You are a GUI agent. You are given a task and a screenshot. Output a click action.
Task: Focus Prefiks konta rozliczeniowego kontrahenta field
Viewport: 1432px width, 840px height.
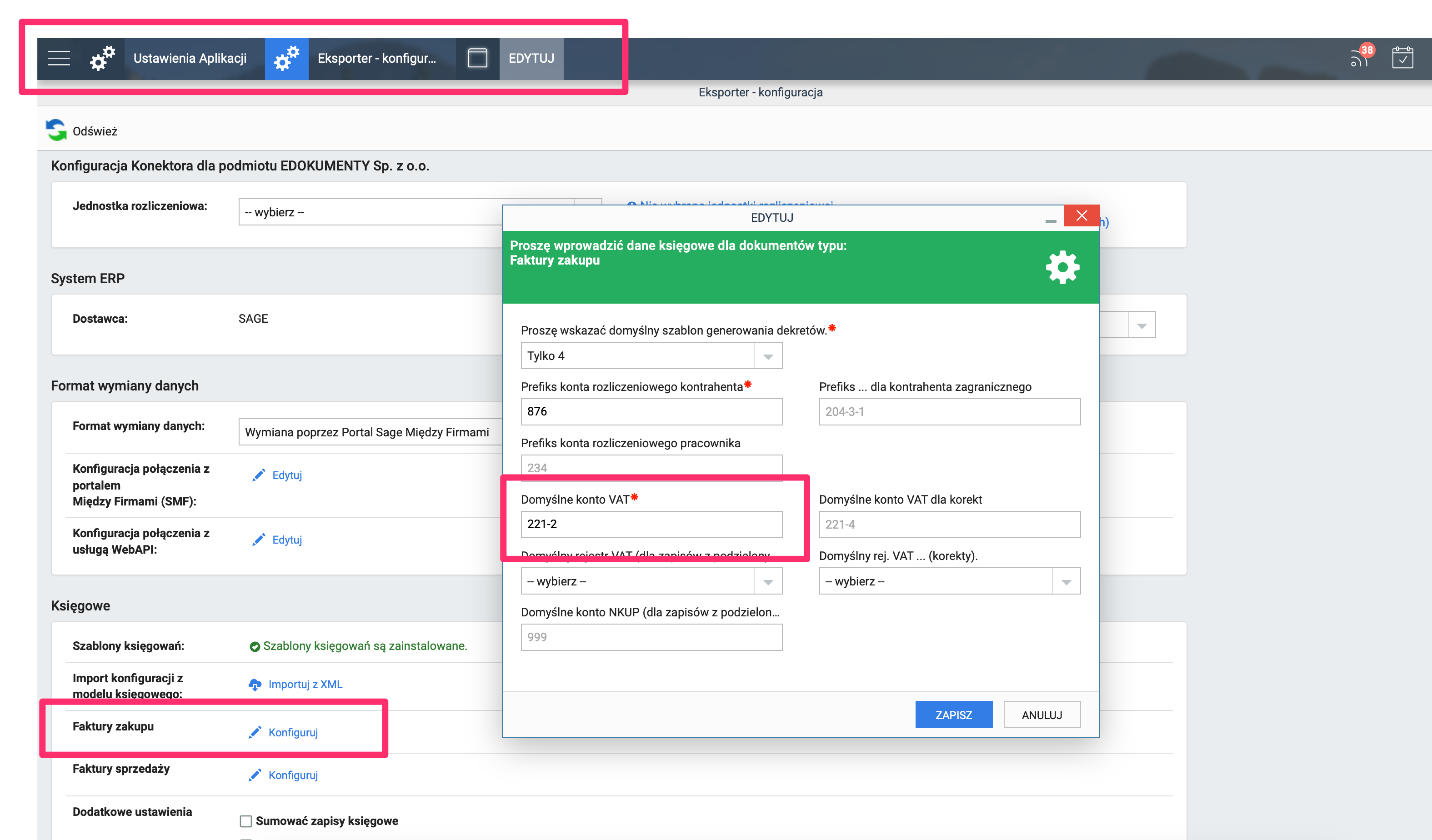click(651, 411)
